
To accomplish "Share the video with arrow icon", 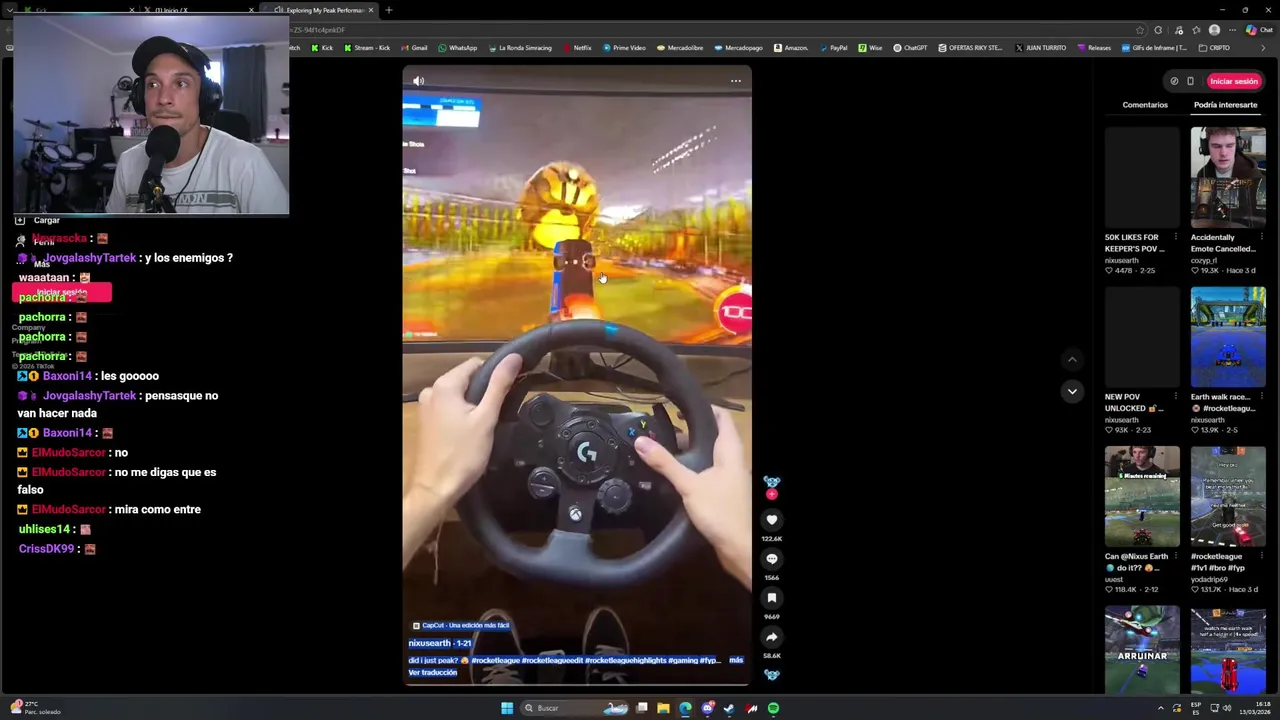I will 772,637.
